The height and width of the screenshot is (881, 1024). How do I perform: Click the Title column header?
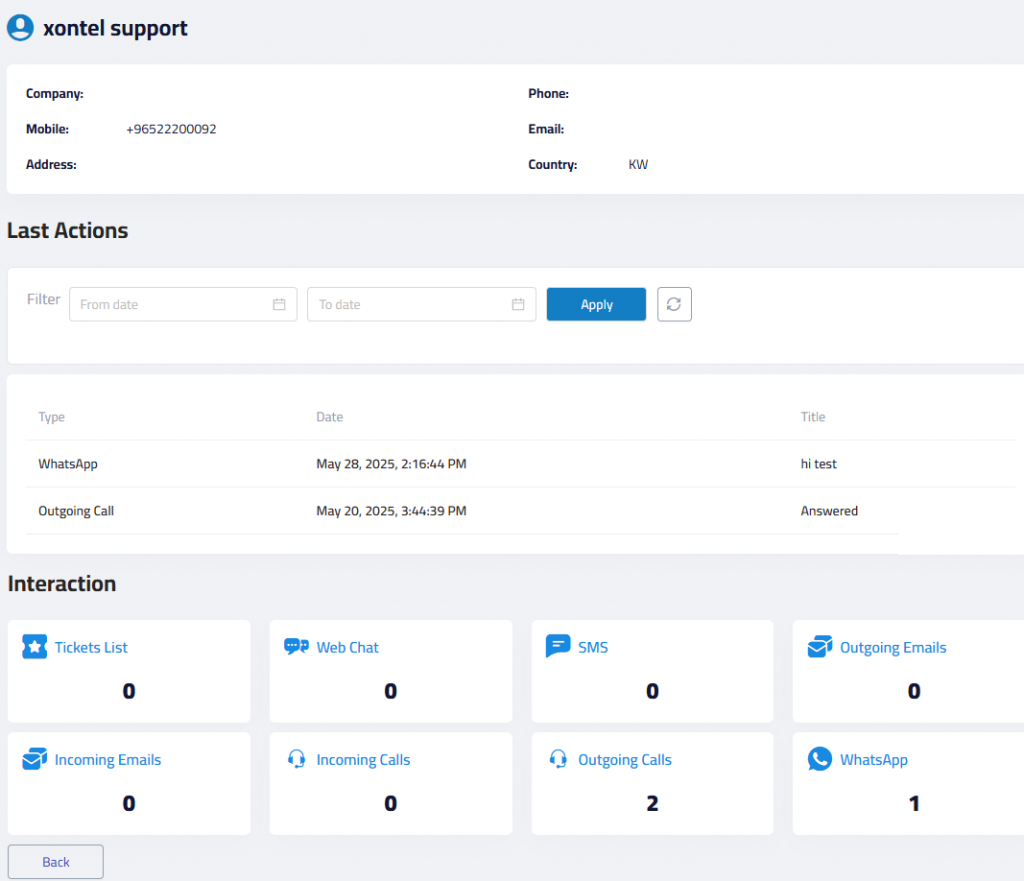(x=813, y=417)
